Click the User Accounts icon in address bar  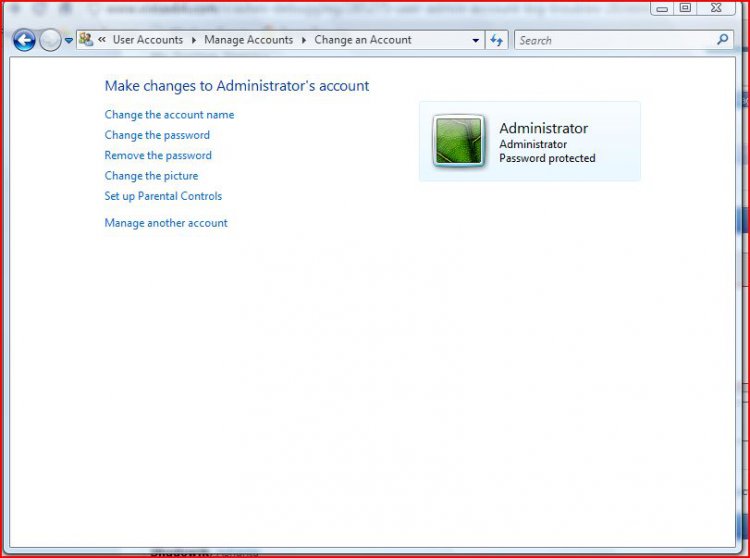click(86, 40)
